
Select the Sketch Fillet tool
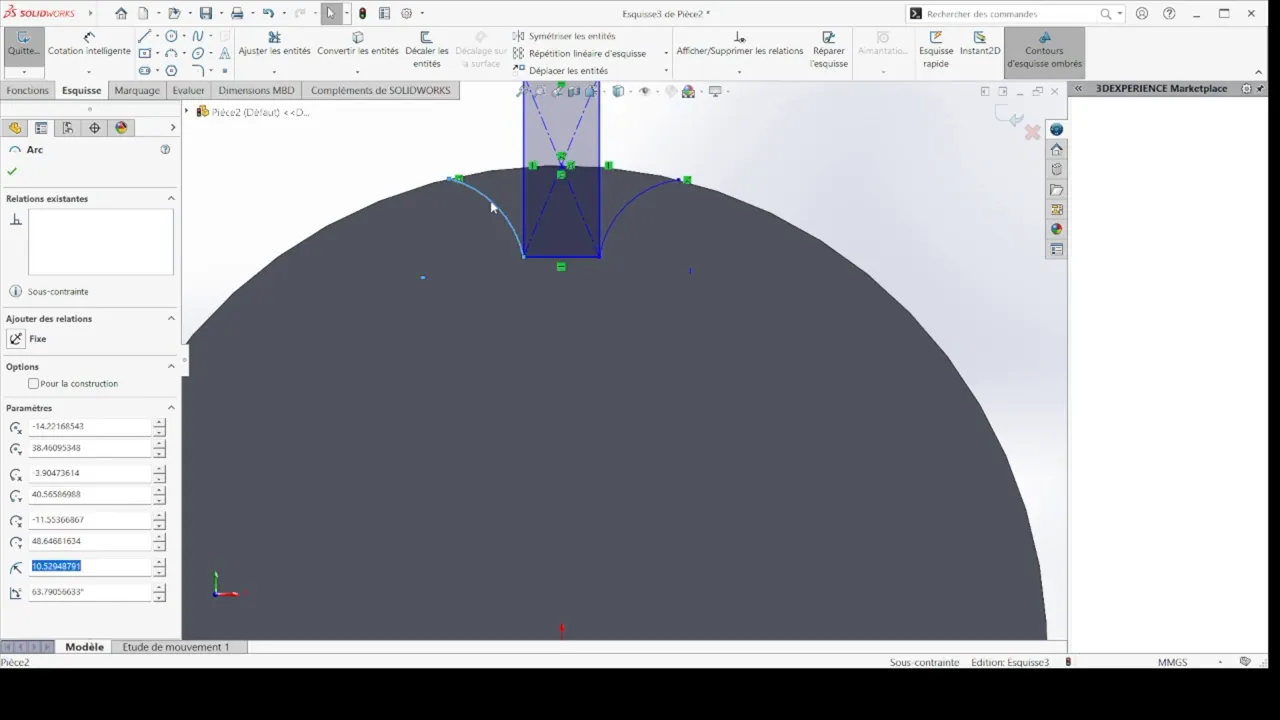(198, 71)
